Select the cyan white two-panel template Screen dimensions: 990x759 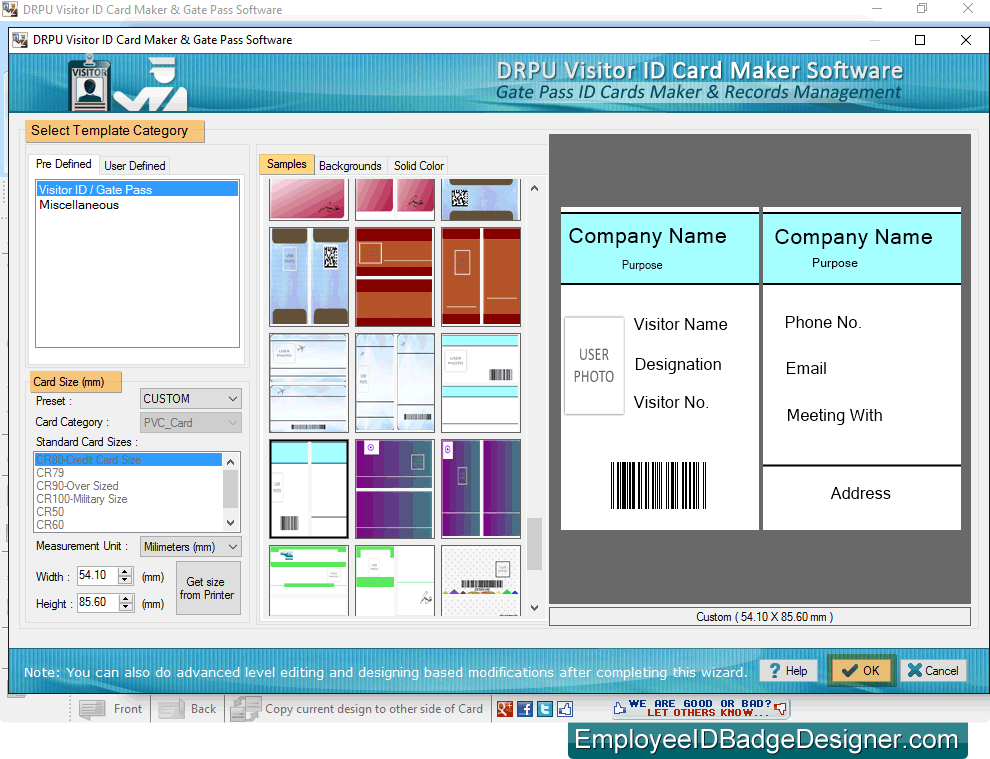(x=309, y=489)
